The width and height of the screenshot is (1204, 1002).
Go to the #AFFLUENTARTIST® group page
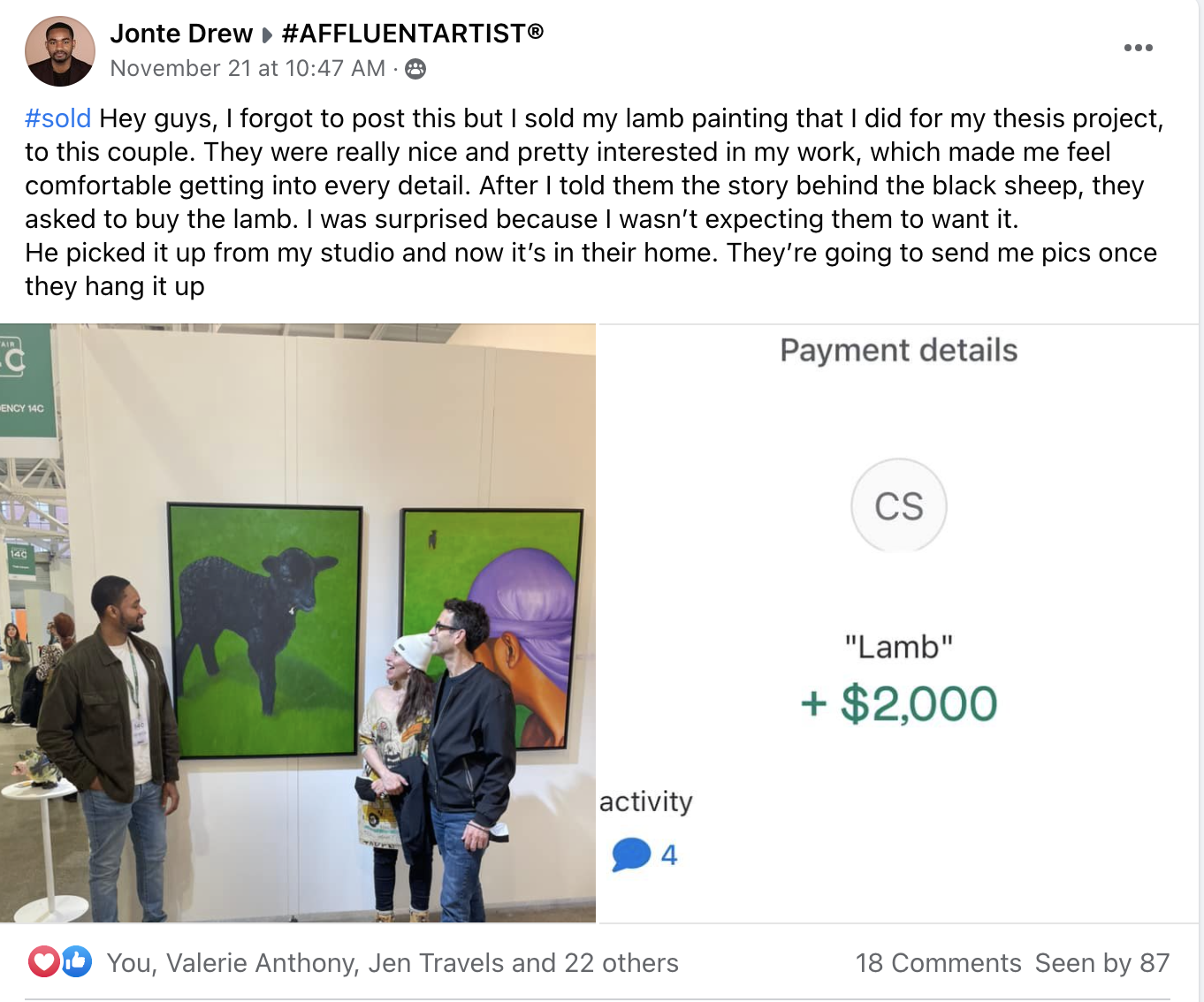[412, 34]
